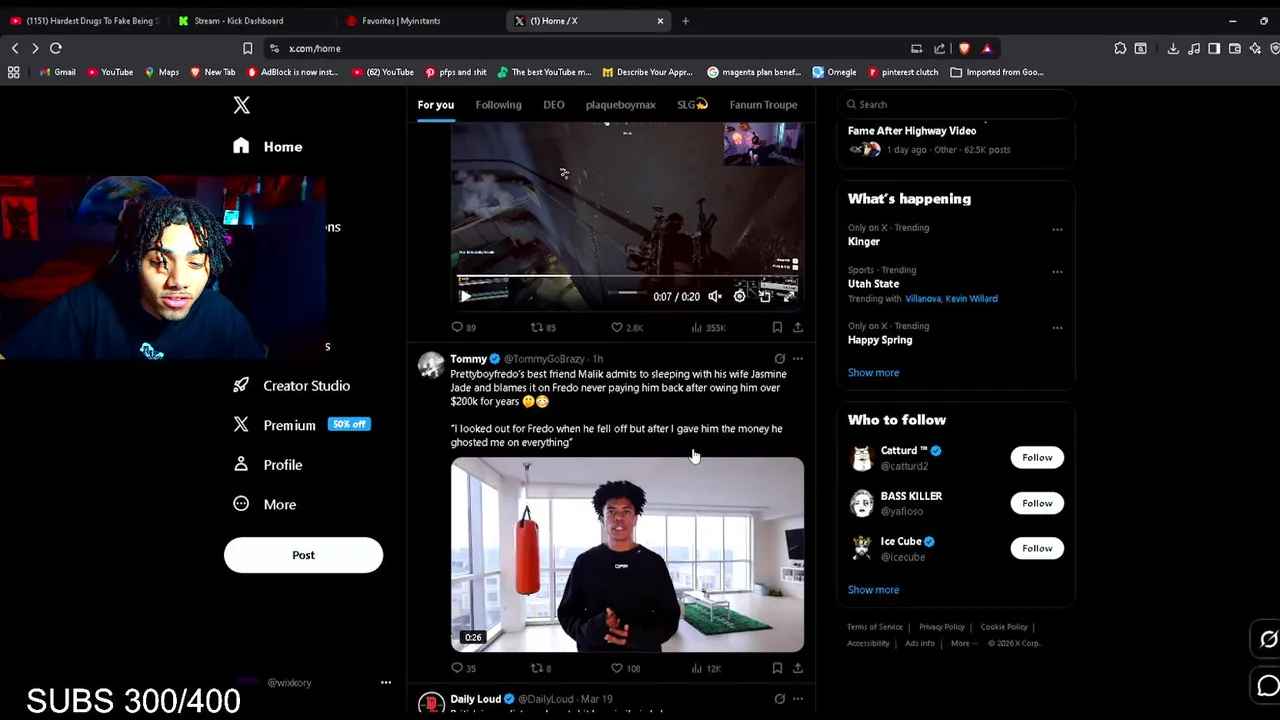Switch to the For you tab

[436, 104]
